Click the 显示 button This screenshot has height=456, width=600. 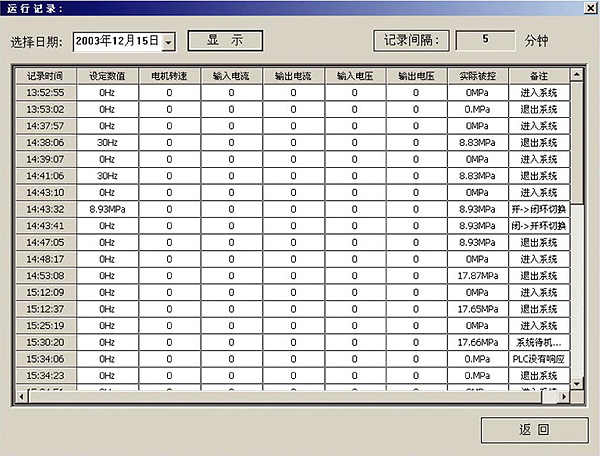225,41
